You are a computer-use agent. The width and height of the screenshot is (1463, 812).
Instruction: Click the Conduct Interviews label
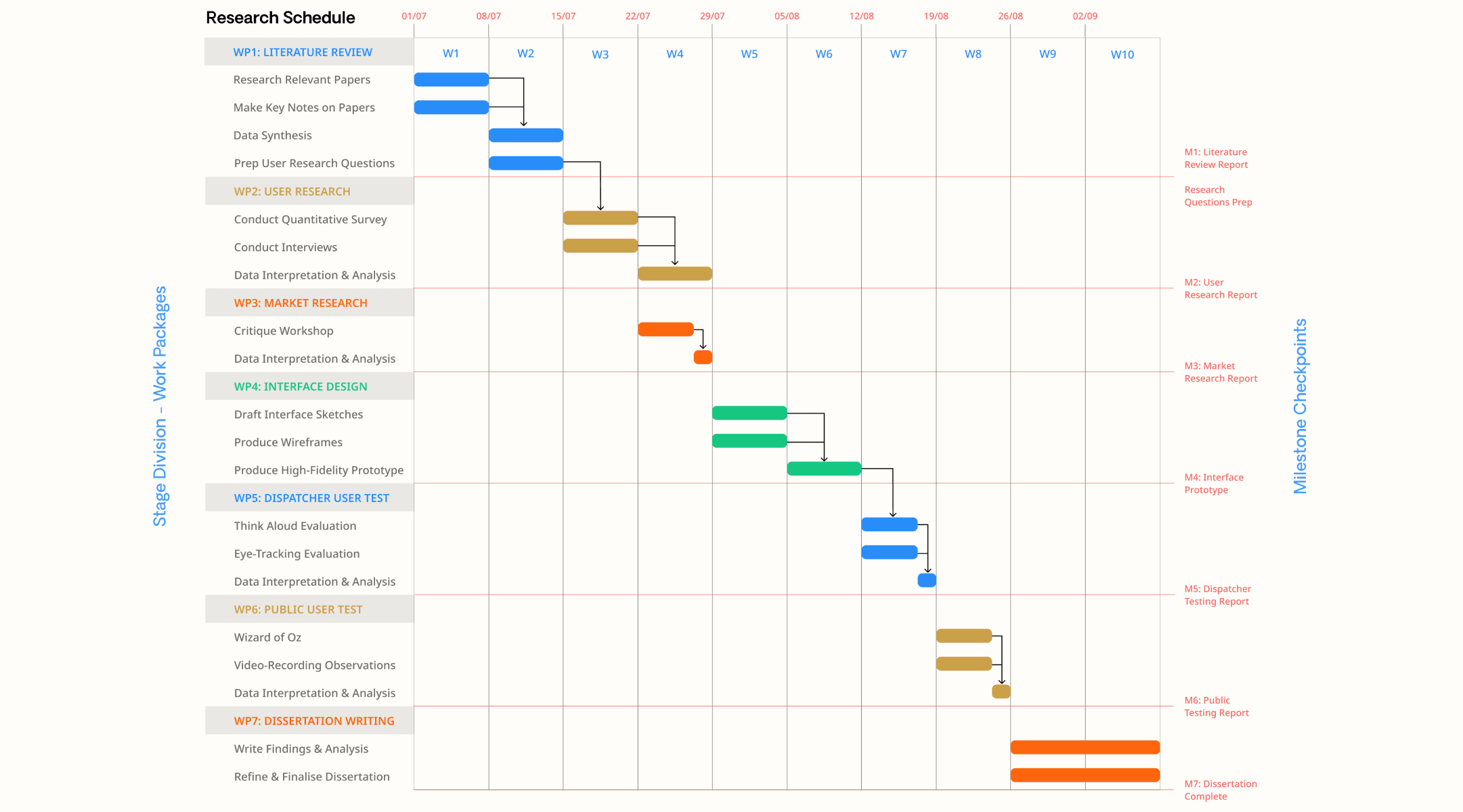[286, 247]
